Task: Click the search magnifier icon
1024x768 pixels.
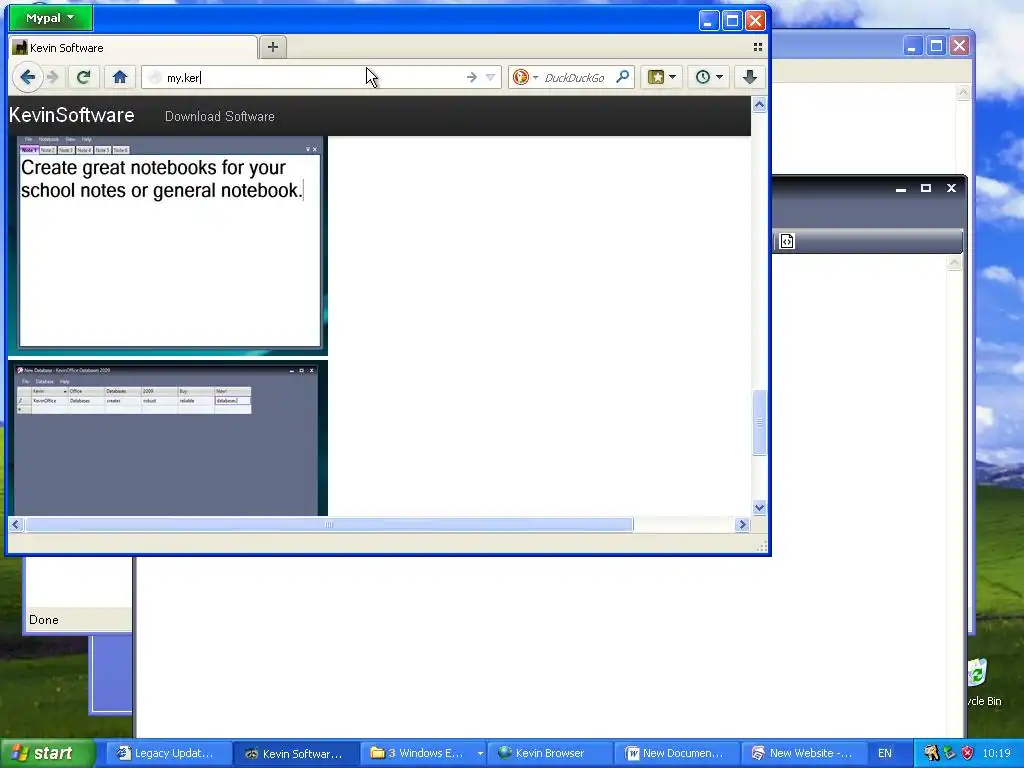Action: (623, 77)
